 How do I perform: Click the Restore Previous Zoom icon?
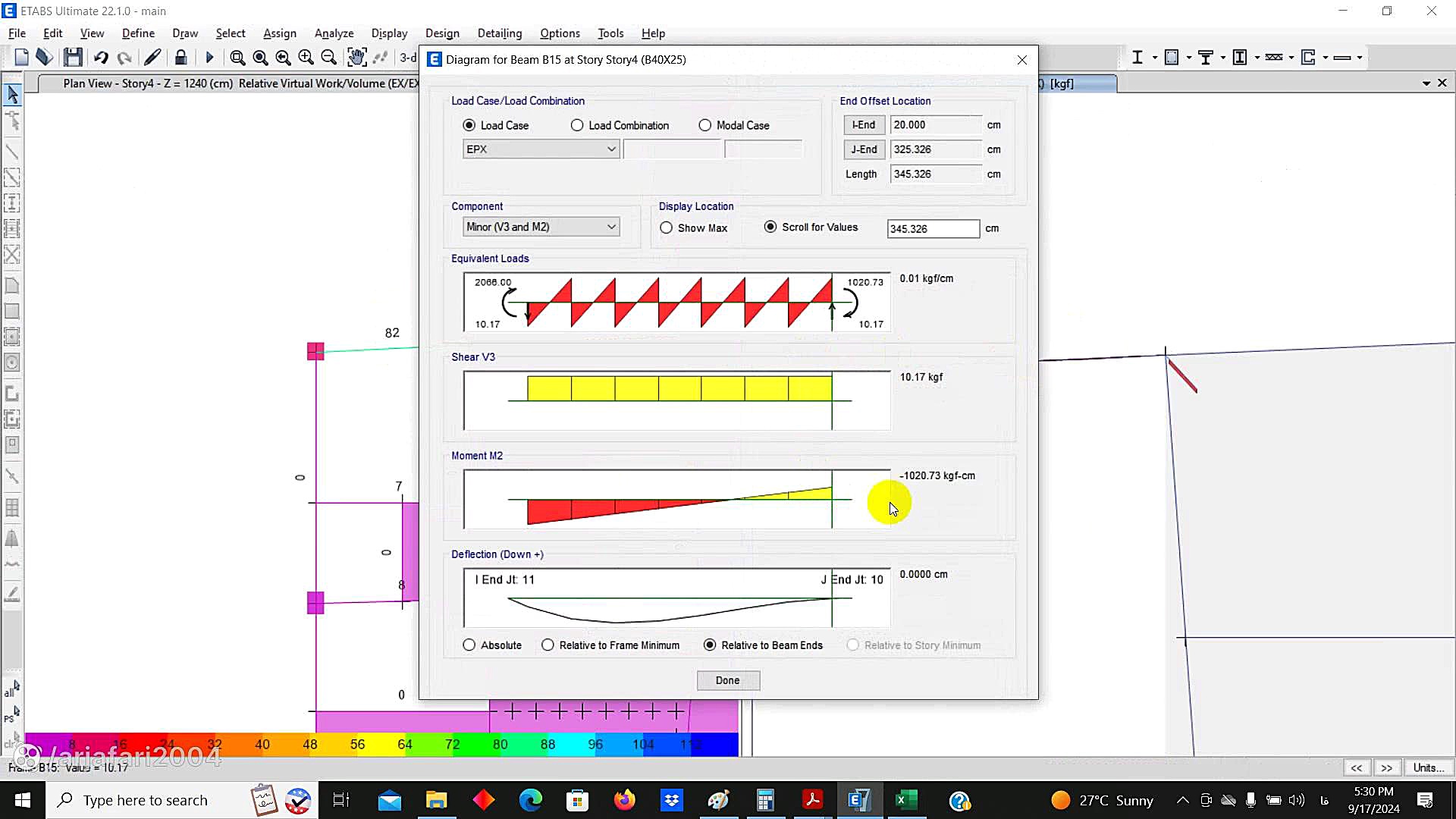tap(283, 58)
